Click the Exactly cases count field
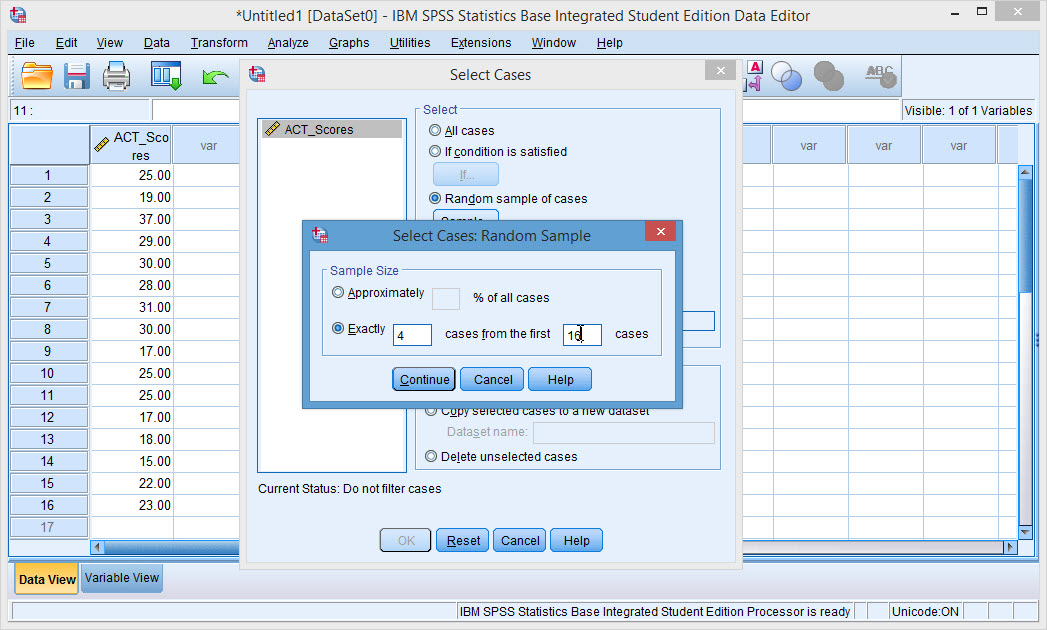Screen dimensions: 1047x630 [x=412, y=335]
